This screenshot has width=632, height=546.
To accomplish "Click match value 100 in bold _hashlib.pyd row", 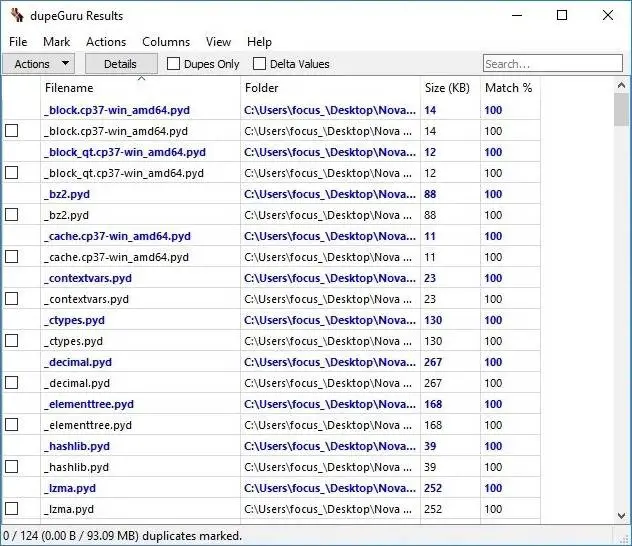I will (493, 446).
